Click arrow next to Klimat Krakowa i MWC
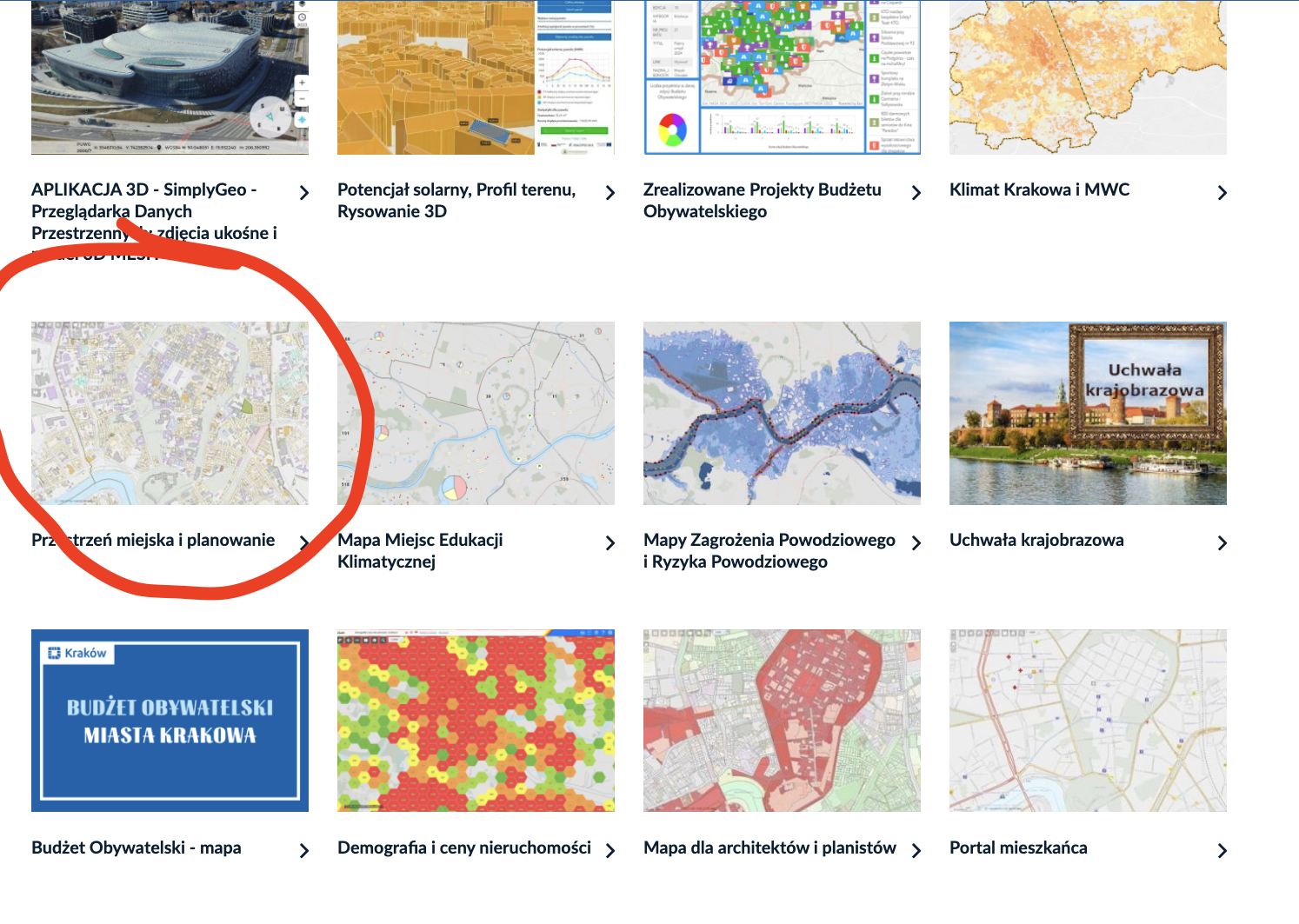This screenshot has height=924, width=1299. (1222, 193)
